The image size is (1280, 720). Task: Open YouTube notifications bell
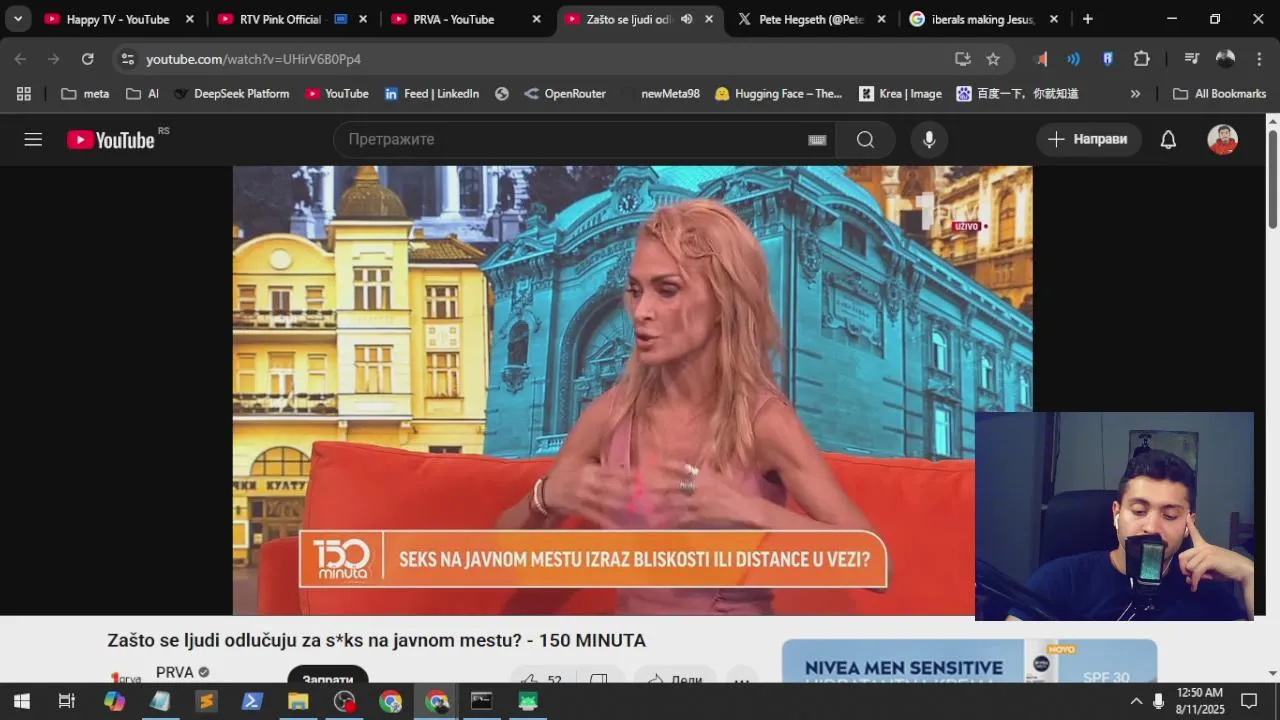click(1168, 139)
